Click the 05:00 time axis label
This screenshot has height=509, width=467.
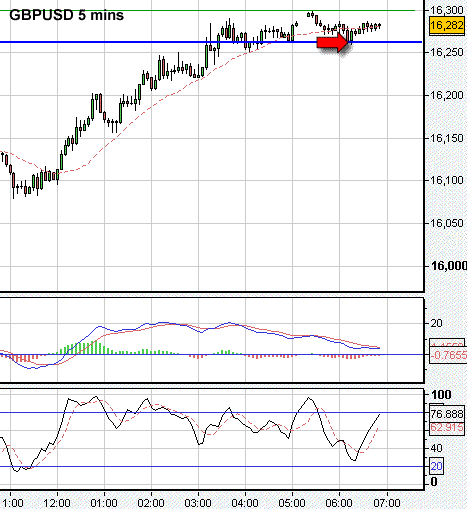point(292,503)
